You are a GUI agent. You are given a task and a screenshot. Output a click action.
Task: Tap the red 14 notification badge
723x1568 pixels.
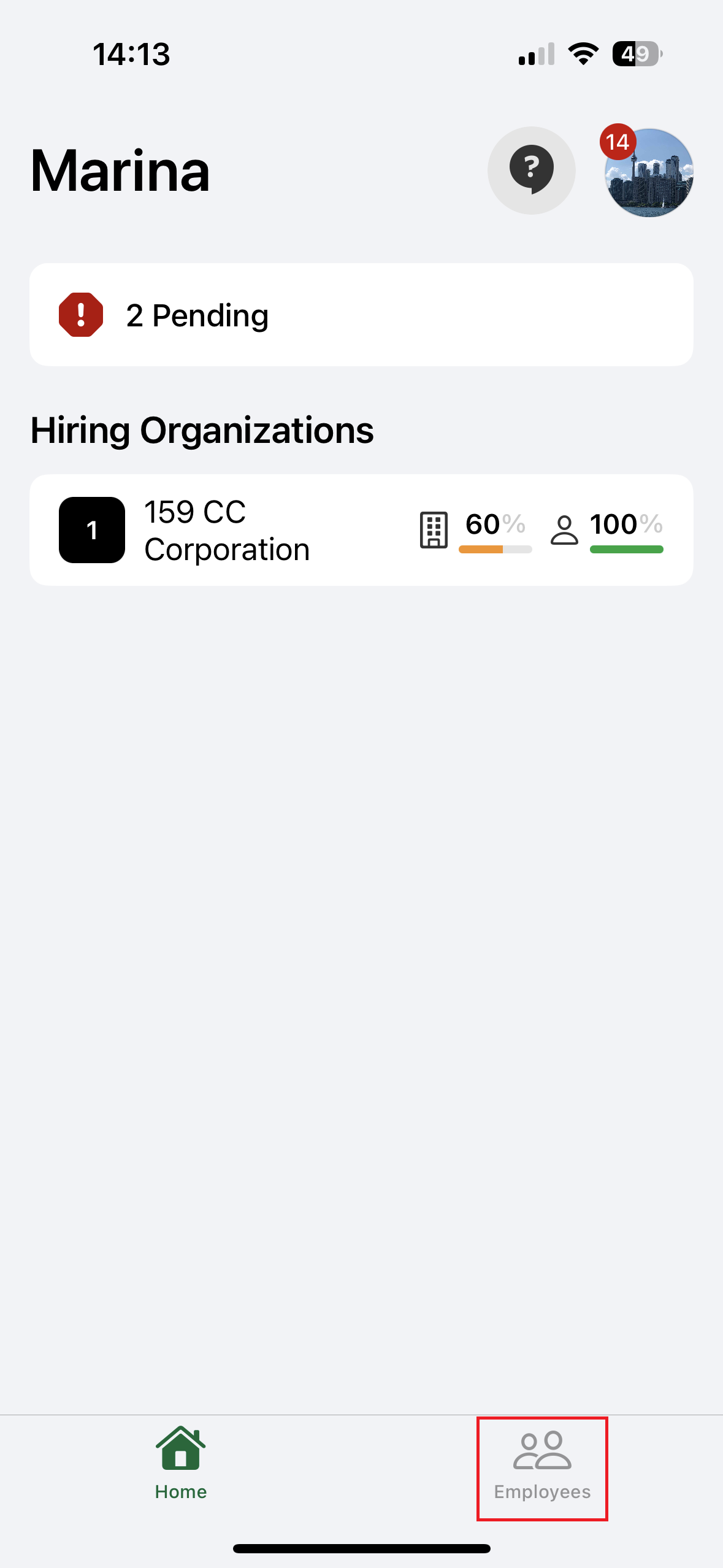(618, 142)
